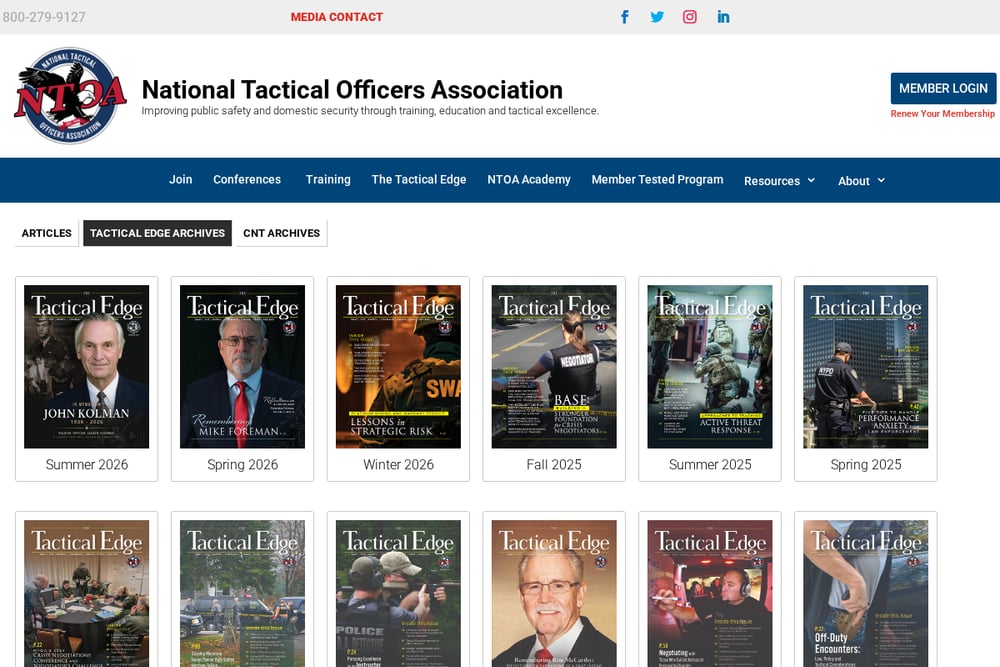Switch to the CNT Archives tab
The width and height of the screenshot is (1000, 667).
coord(281,233)
